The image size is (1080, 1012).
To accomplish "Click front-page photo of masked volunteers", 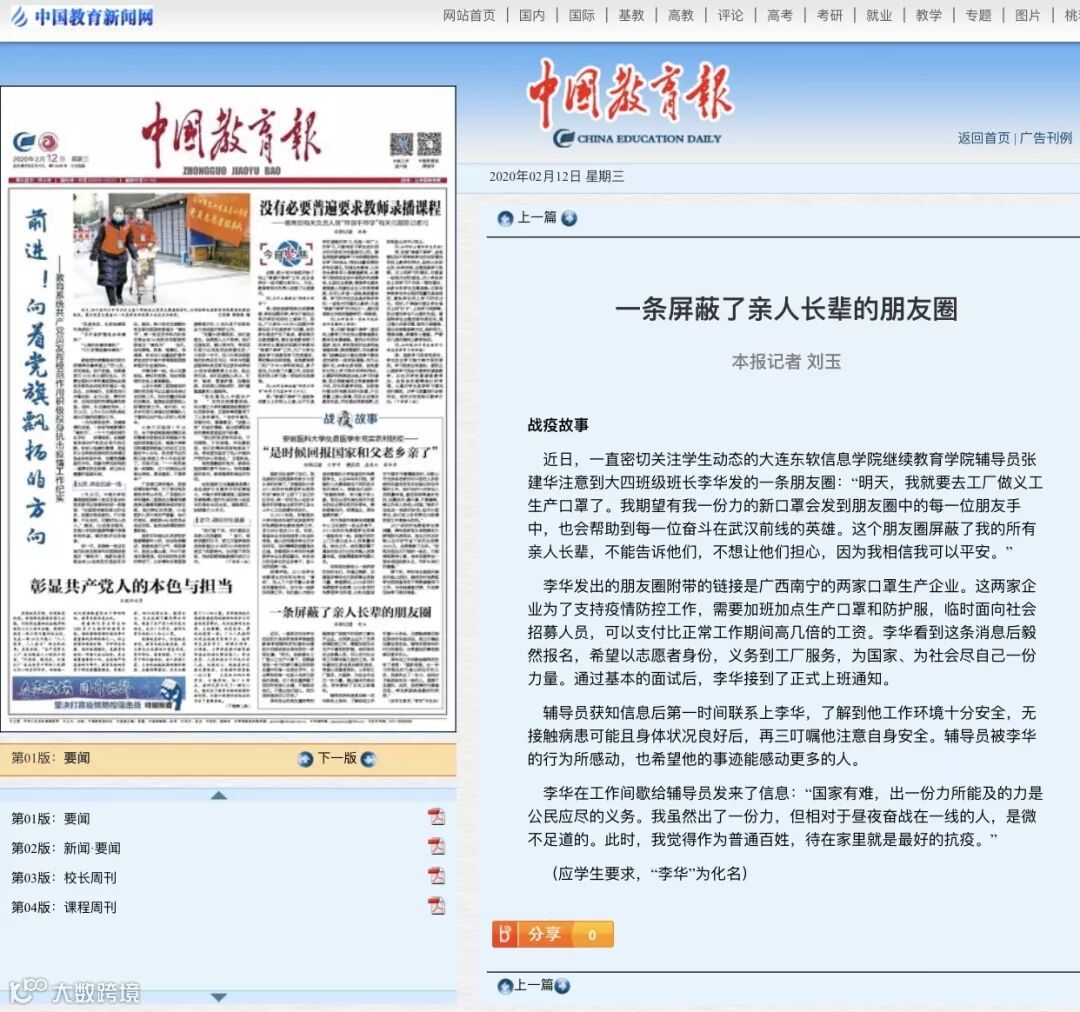I will pos(161,249).
